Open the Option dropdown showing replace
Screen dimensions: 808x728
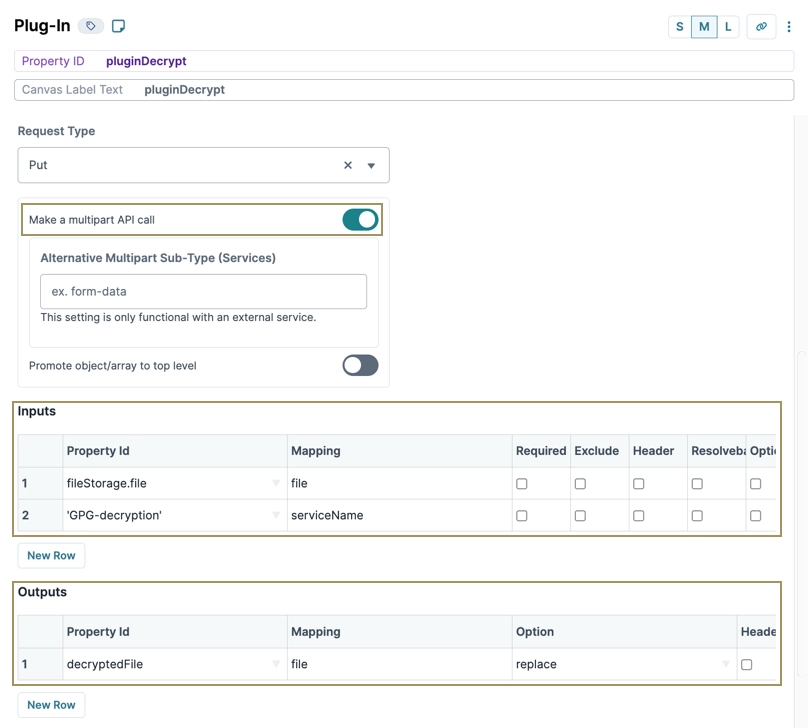click(x=727, y=663)
